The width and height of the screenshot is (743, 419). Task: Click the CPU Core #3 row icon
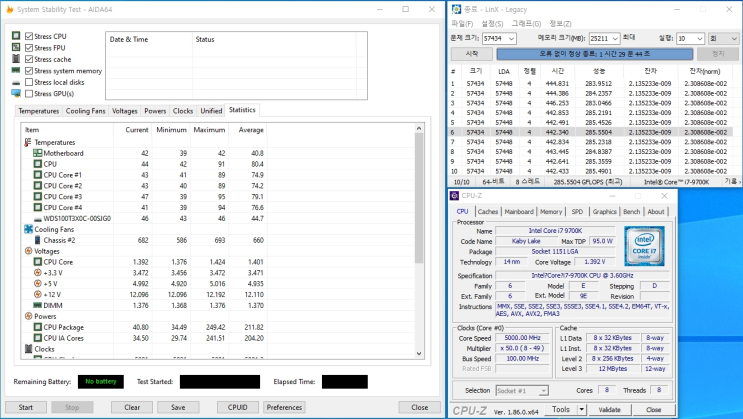(37, 197)
